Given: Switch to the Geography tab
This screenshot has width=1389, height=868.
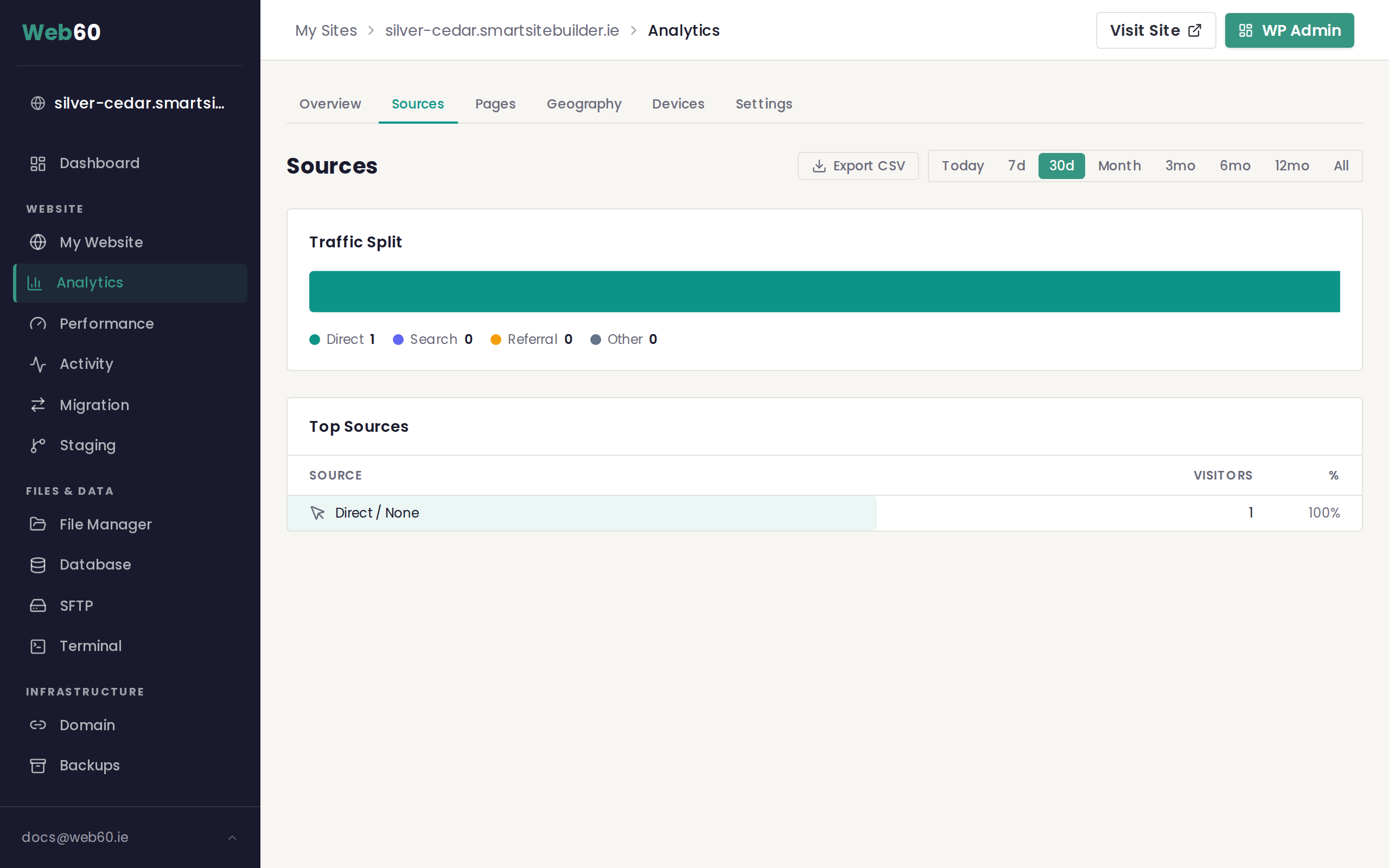Looking at the screenshot, I should pos(584,104).
